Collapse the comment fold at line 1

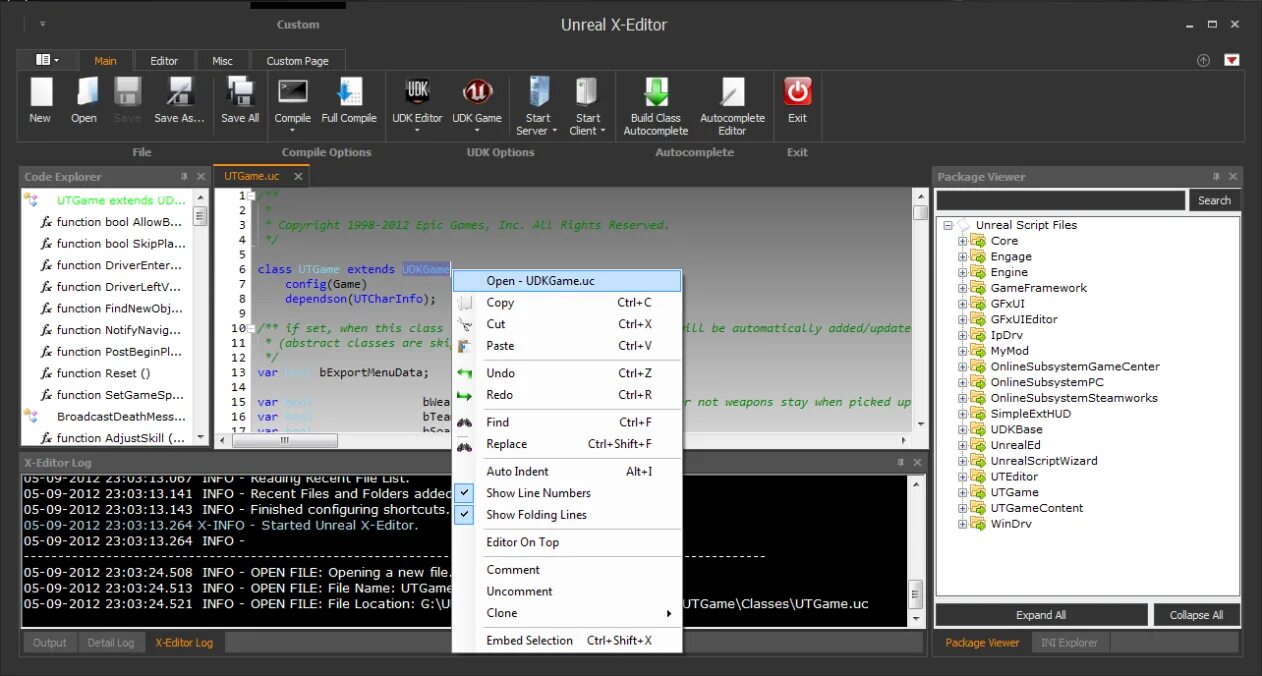(x=252, y=196)
